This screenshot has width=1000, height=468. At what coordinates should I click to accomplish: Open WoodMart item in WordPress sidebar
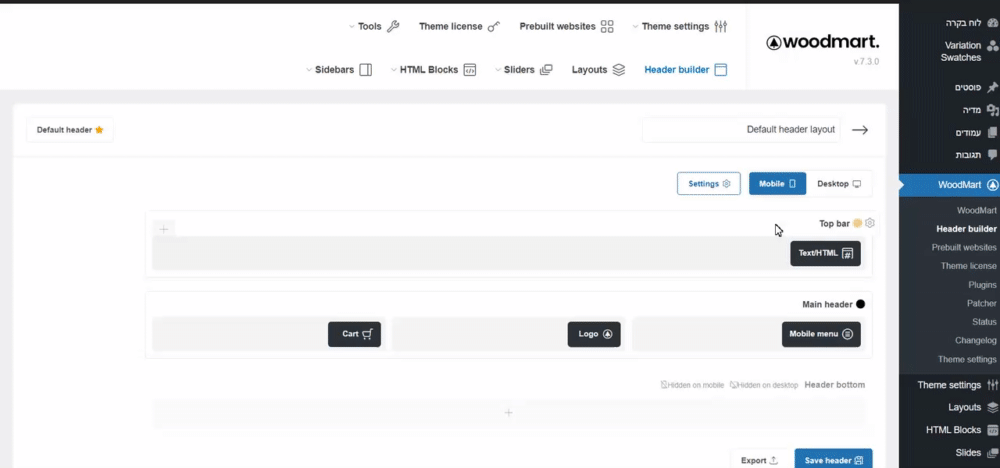click(x=950, y=185)
